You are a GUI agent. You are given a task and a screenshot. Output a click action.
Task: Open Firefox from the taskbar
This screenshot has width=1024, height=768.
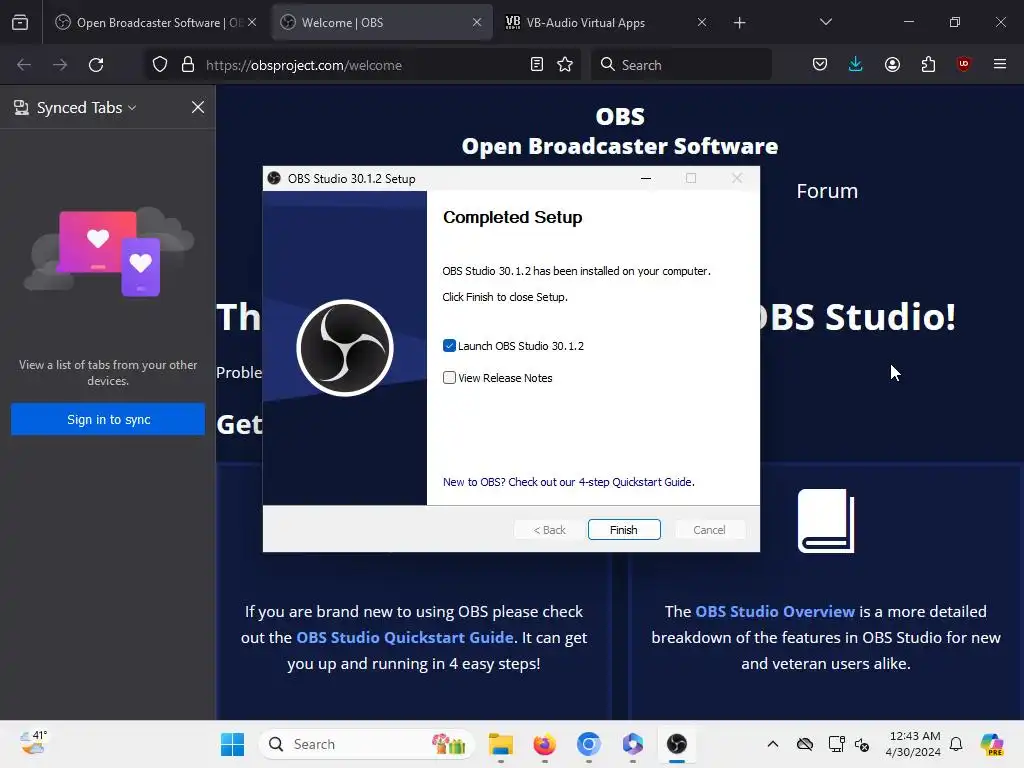545,744
